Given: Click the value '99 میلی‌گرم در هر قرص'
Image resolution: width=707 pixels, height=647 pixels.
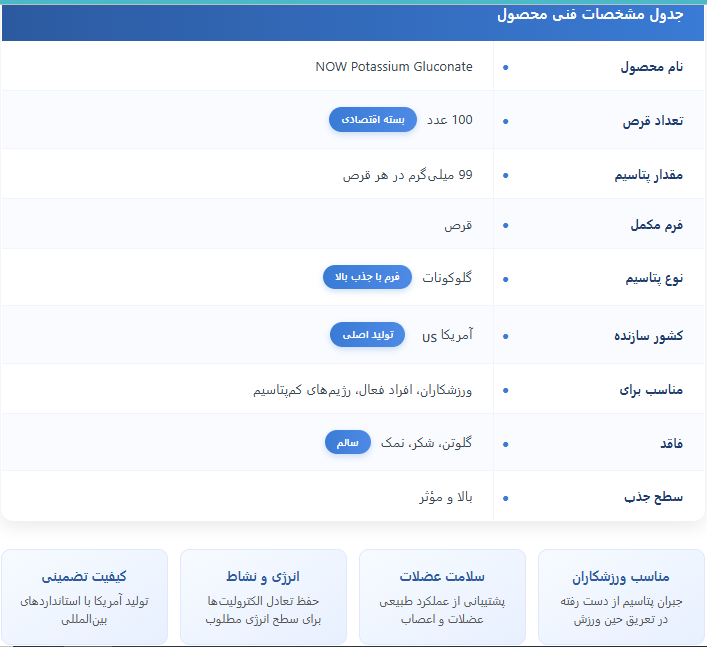Looking at the screenshot, I should coord(407,174).
